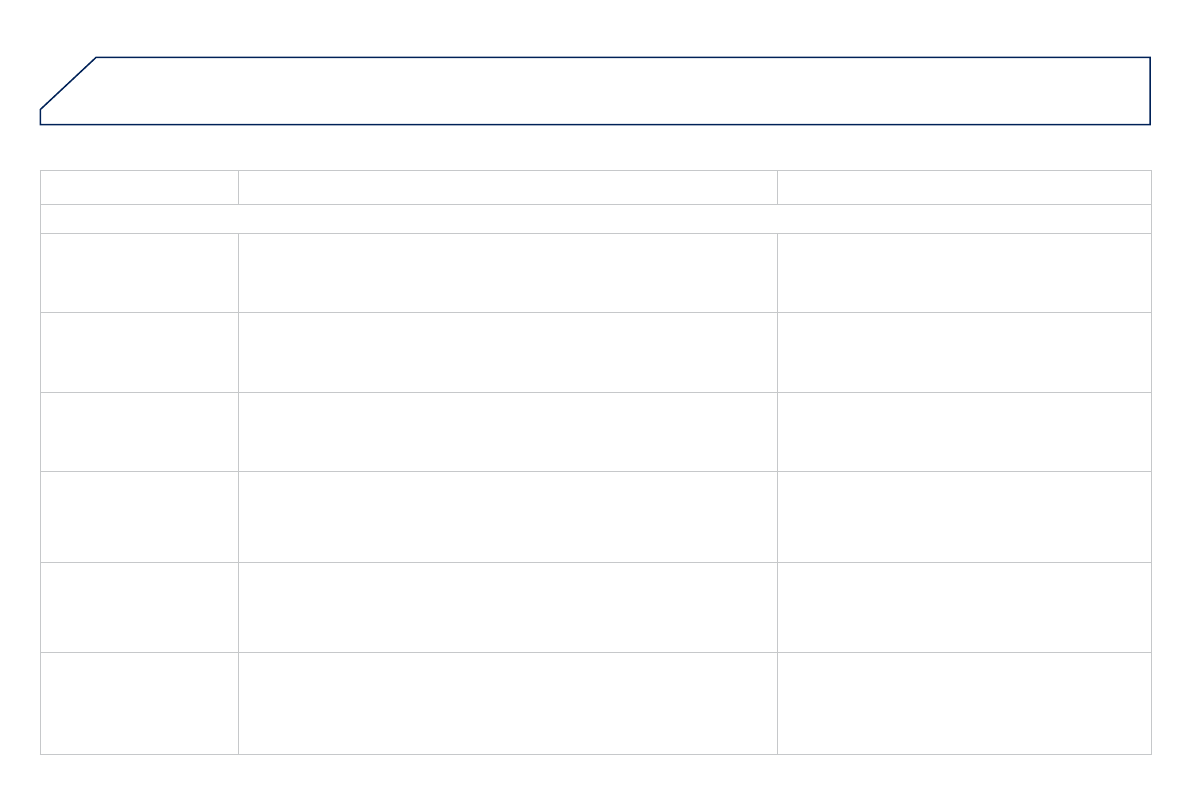Select second body row's right column cell
The height and width of the screenshot is (794, 1191).
(963, 352)
